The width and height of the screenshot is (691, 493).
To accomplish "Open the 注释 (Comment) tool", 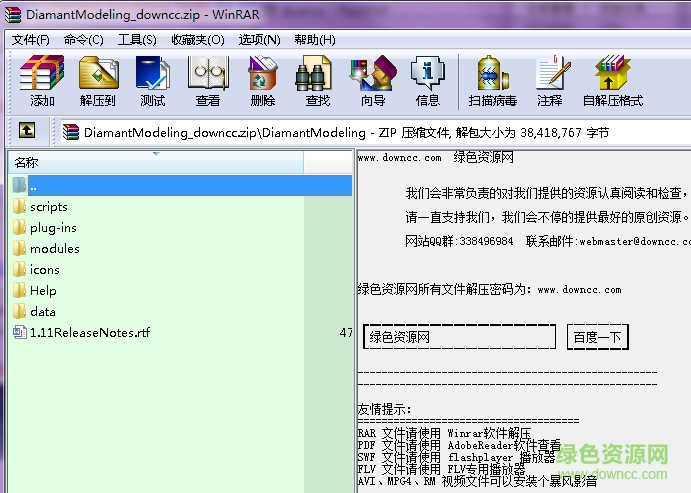I will click(549, 80).
